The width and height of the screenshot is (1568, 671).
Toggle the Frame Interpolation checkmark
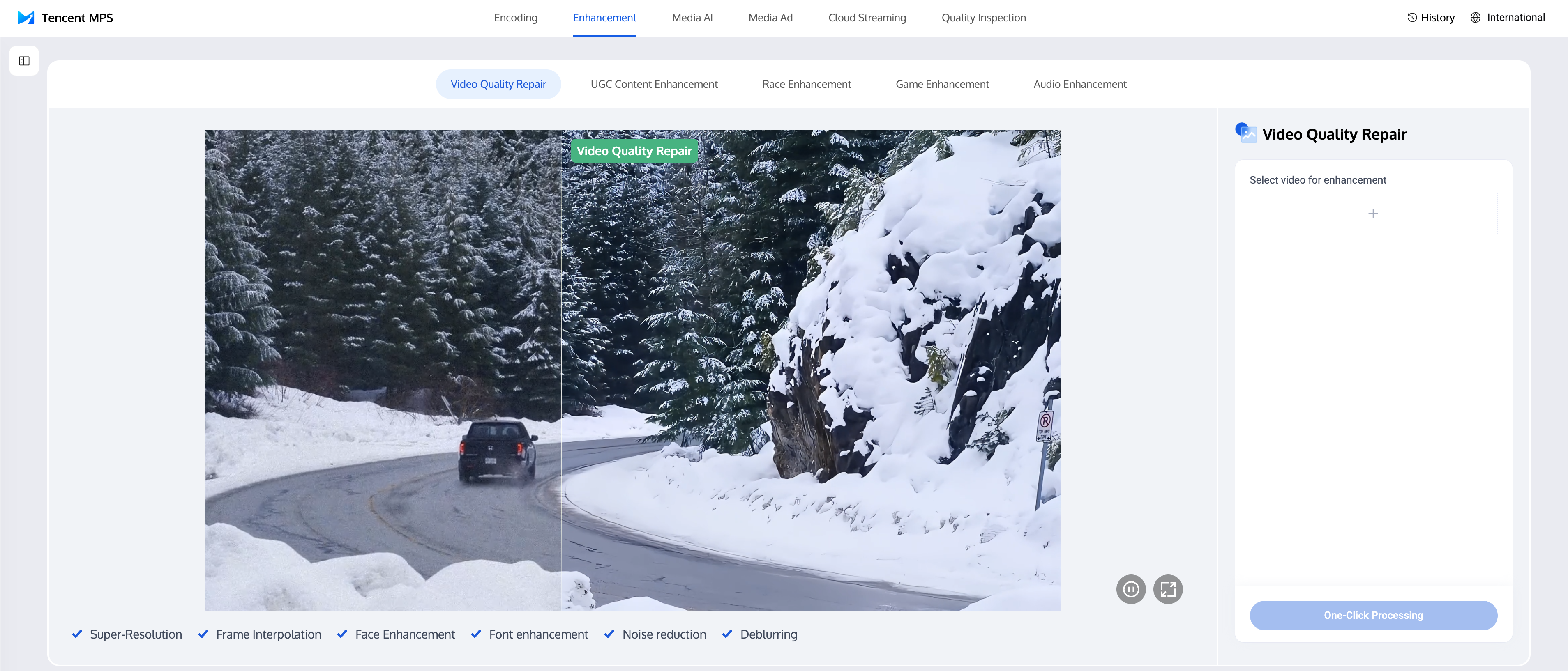(203, 634)
